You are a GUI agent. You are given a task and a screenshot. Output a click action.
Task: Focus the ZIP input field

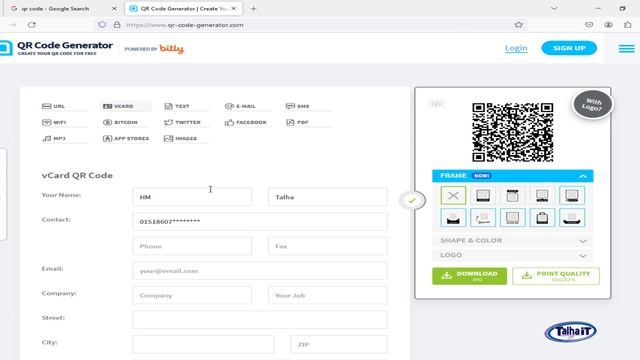click(x=339, y=344)
